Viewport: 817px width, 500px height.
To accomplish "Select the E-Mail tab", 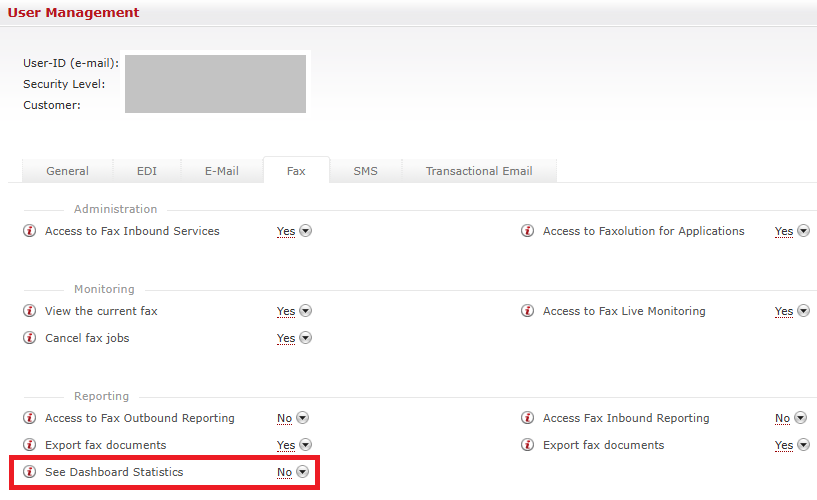I will [x=222, y=171].
